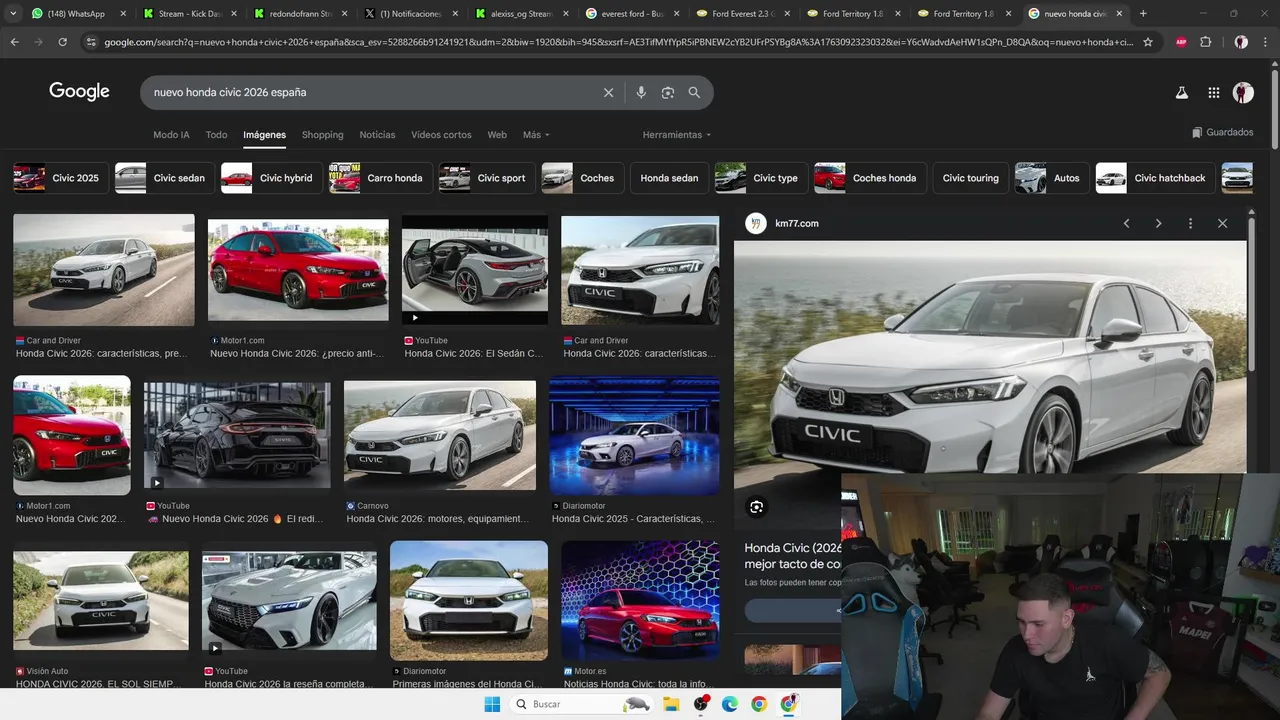Start voice search with microphone icon
The height and width of the screenshot is (720, 1280).
[x=641, y=92]
